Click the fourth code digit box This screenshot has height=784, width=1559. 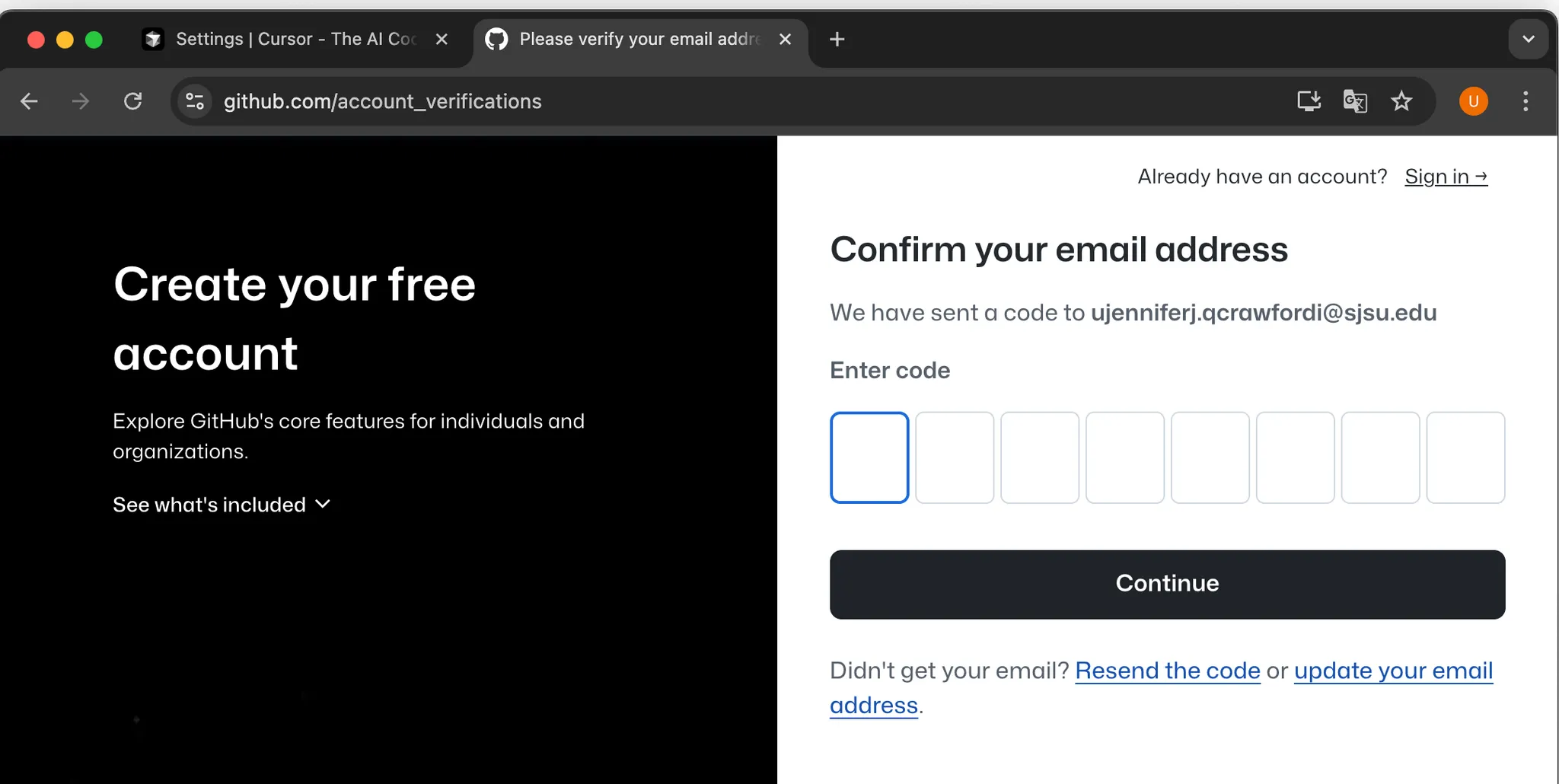1125,457
